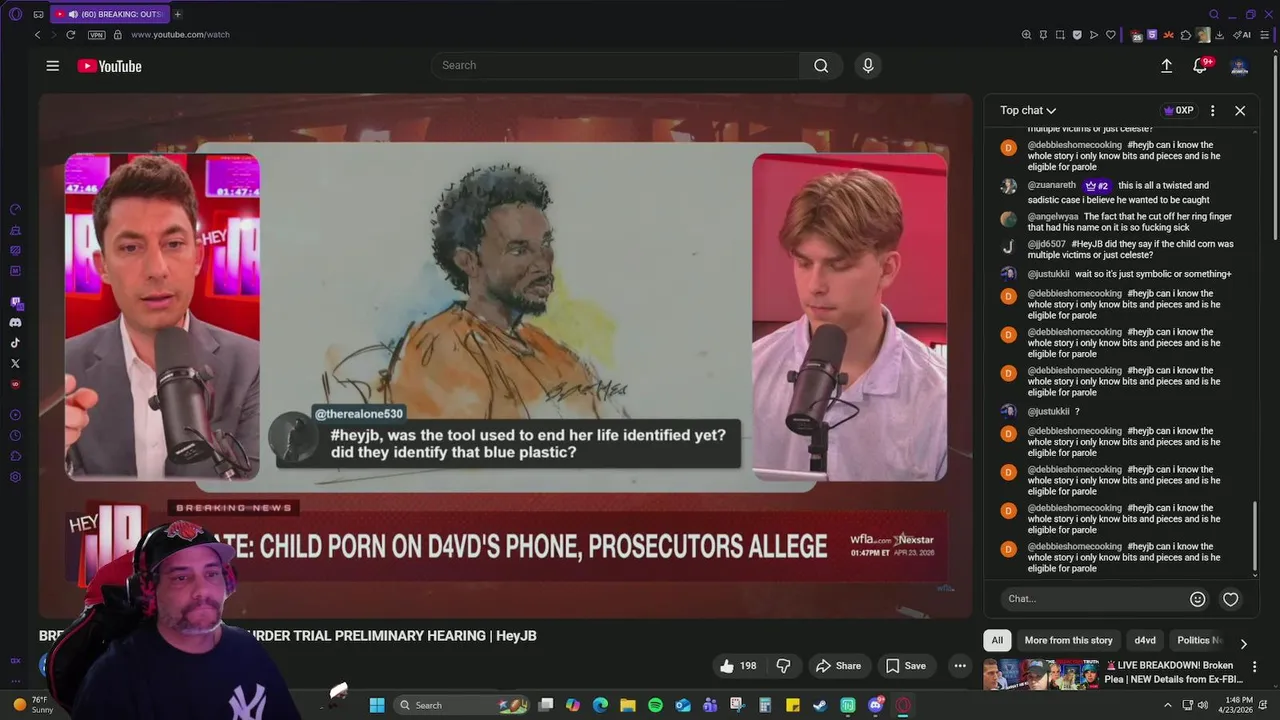
Task: Click the YouTube search magnifier button
Action: pyautogui.click(x=821, y=66)
